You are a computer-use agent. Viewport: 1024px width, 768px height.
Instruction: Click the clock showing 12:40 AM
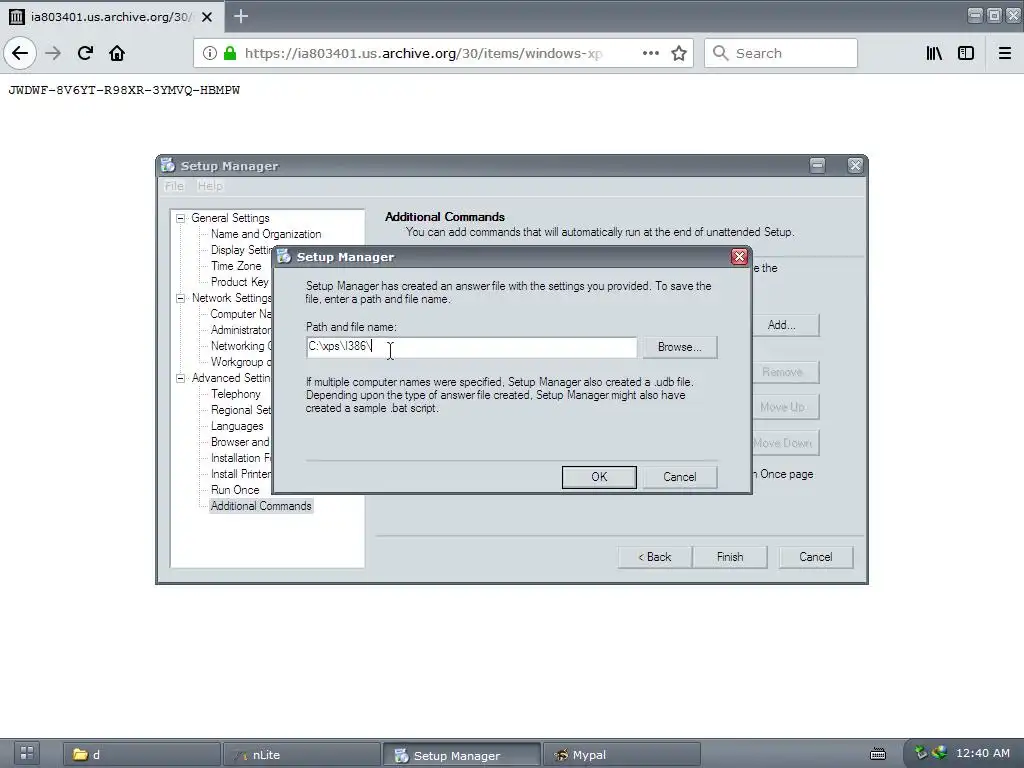tap(983, 753)
